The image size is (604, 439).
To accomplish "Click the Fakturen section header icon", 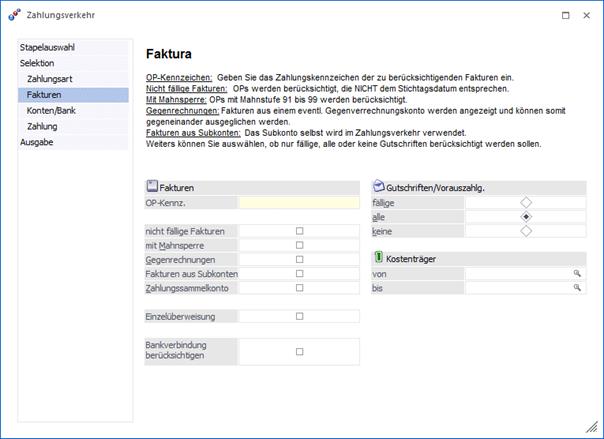I will click(x=152, y=187).
